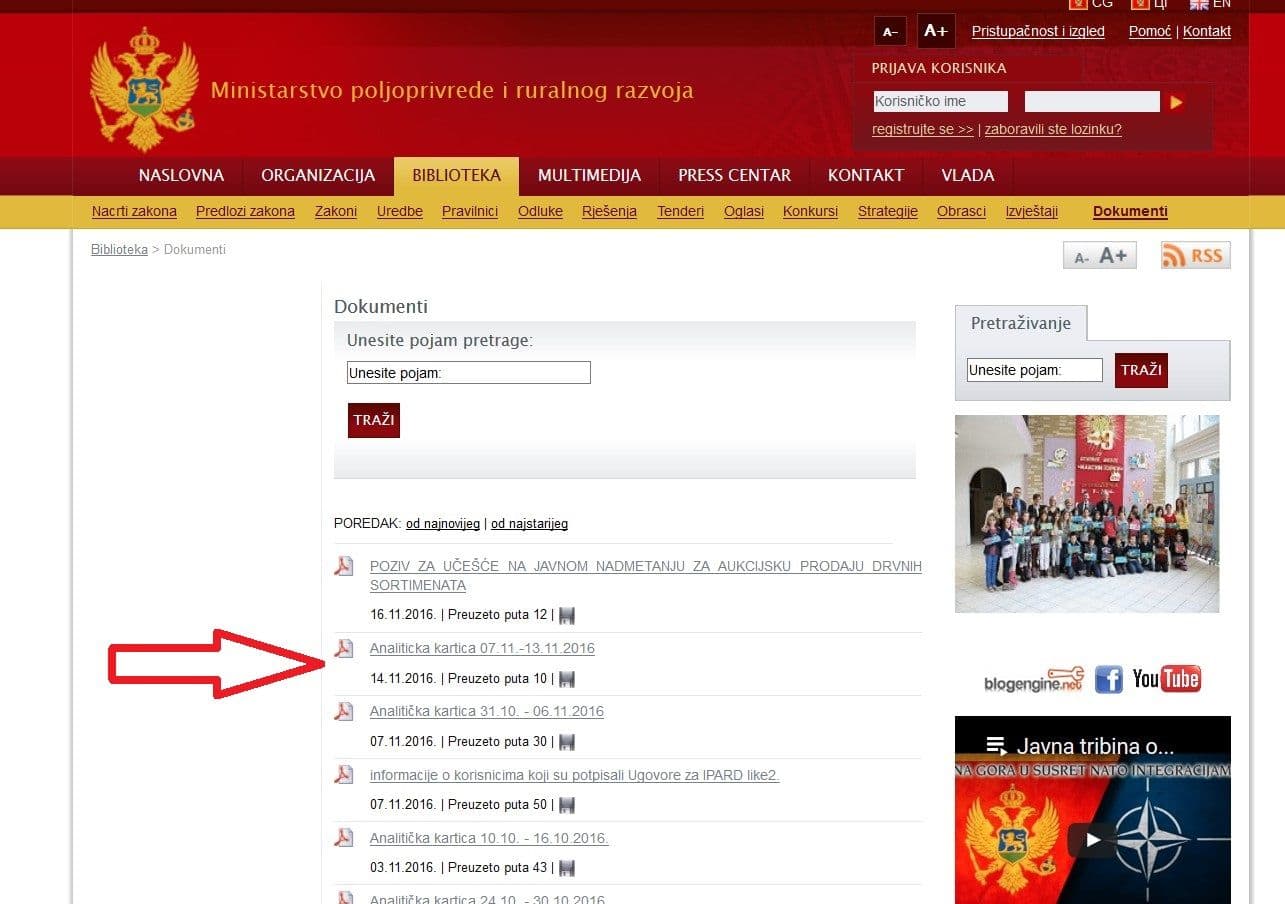The image size is (1285, 904).
Task: Sort documents by od najstarijeg
Action: [528, 523]
